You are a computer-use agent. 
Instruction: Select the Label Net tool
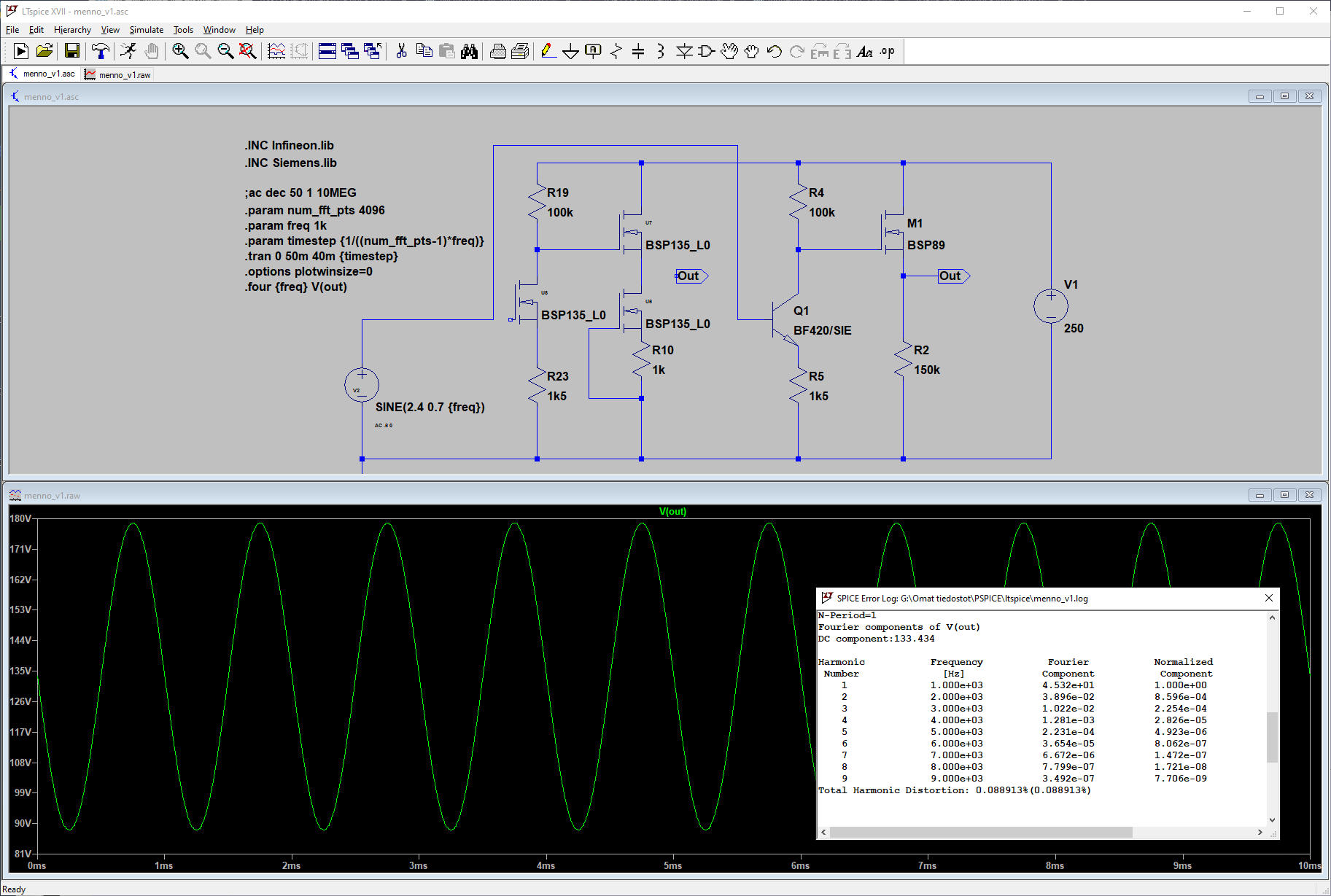594,51
